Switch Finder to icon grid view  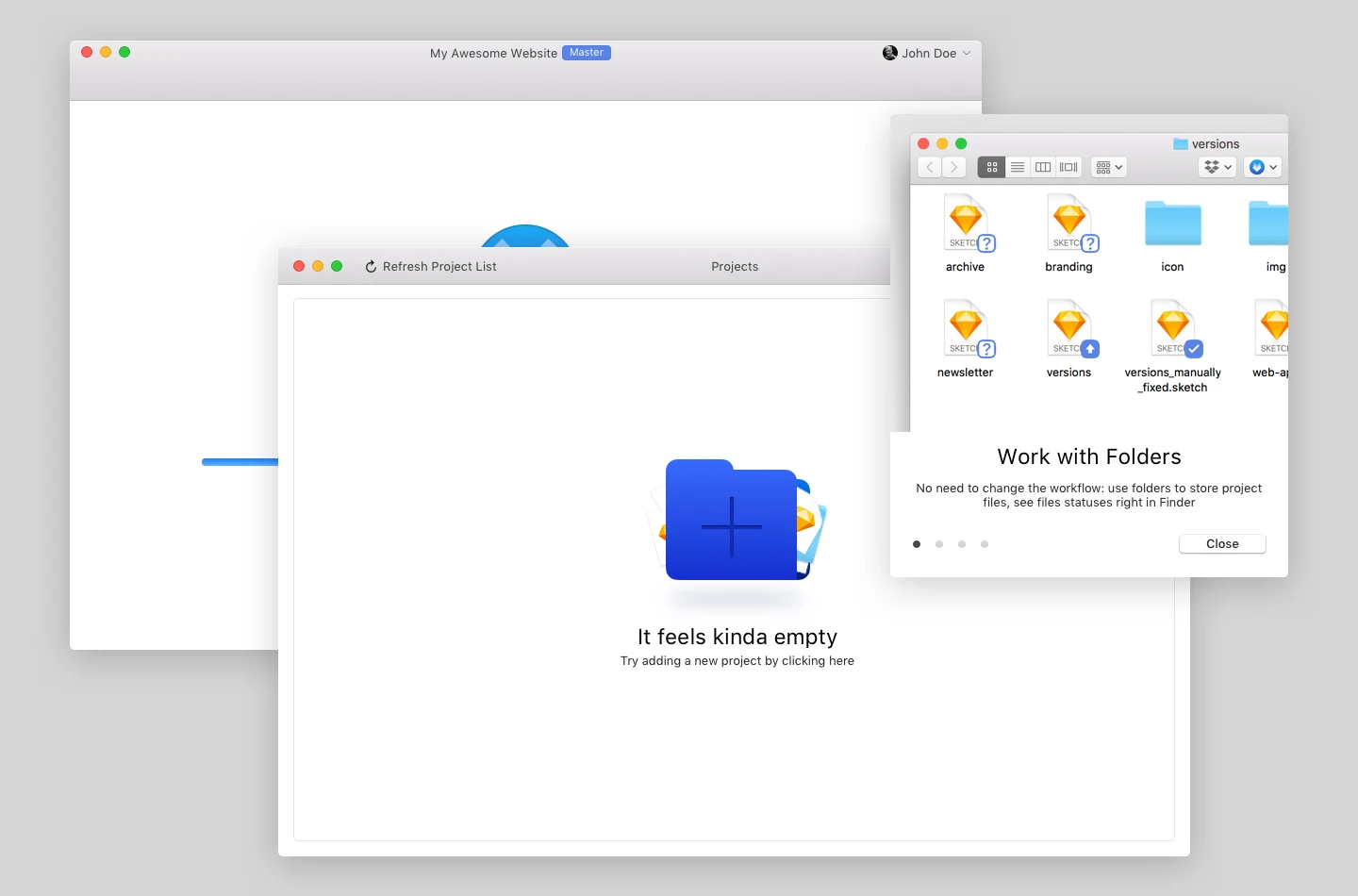tap(991, 167)
